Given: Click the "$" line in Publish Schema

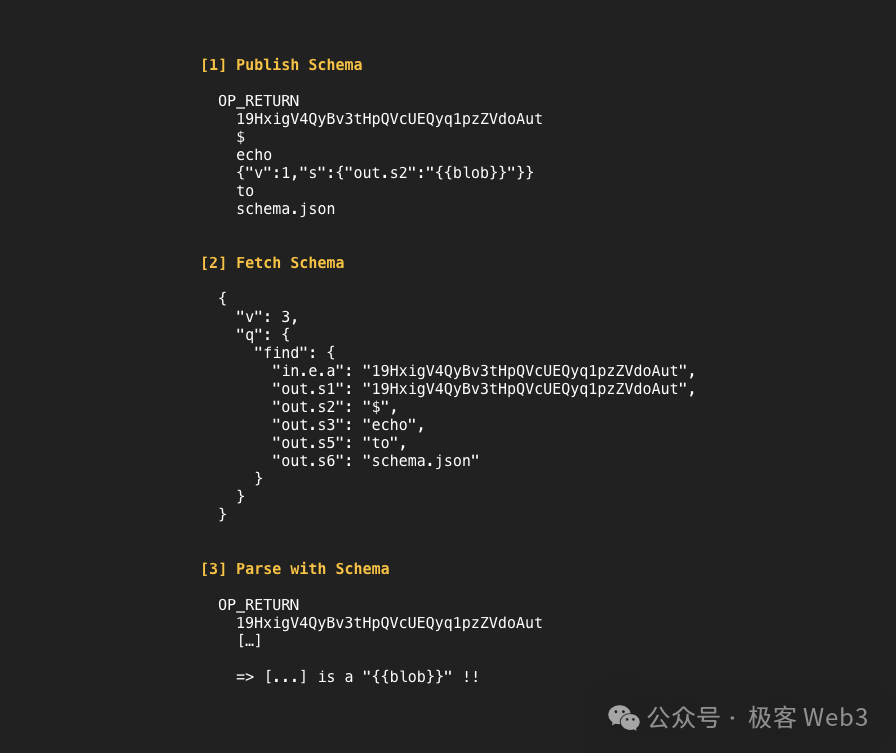Looking at the screenshot, I should (x=241, y=137).
